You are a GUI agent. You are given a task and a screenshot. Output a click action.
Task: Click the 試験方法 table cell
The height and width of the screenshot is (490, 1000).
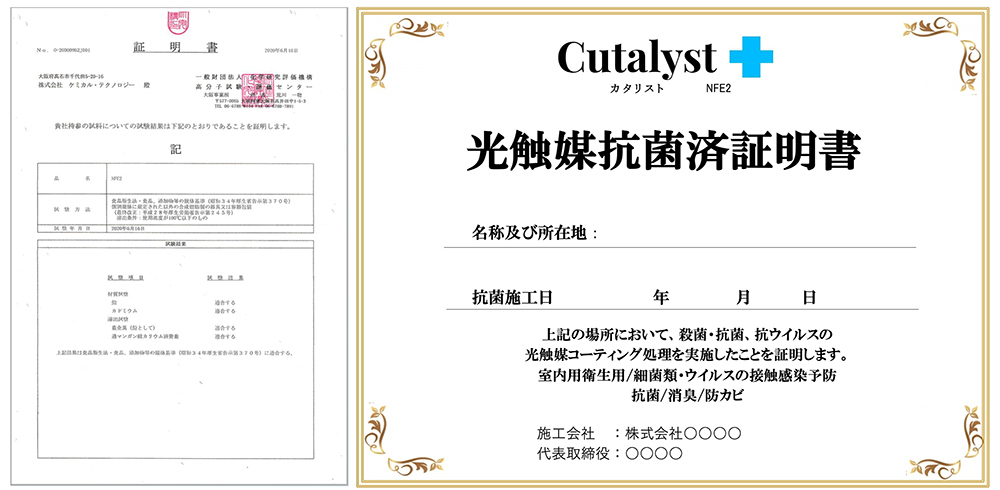pyautogui.click(x=72, y=209)
